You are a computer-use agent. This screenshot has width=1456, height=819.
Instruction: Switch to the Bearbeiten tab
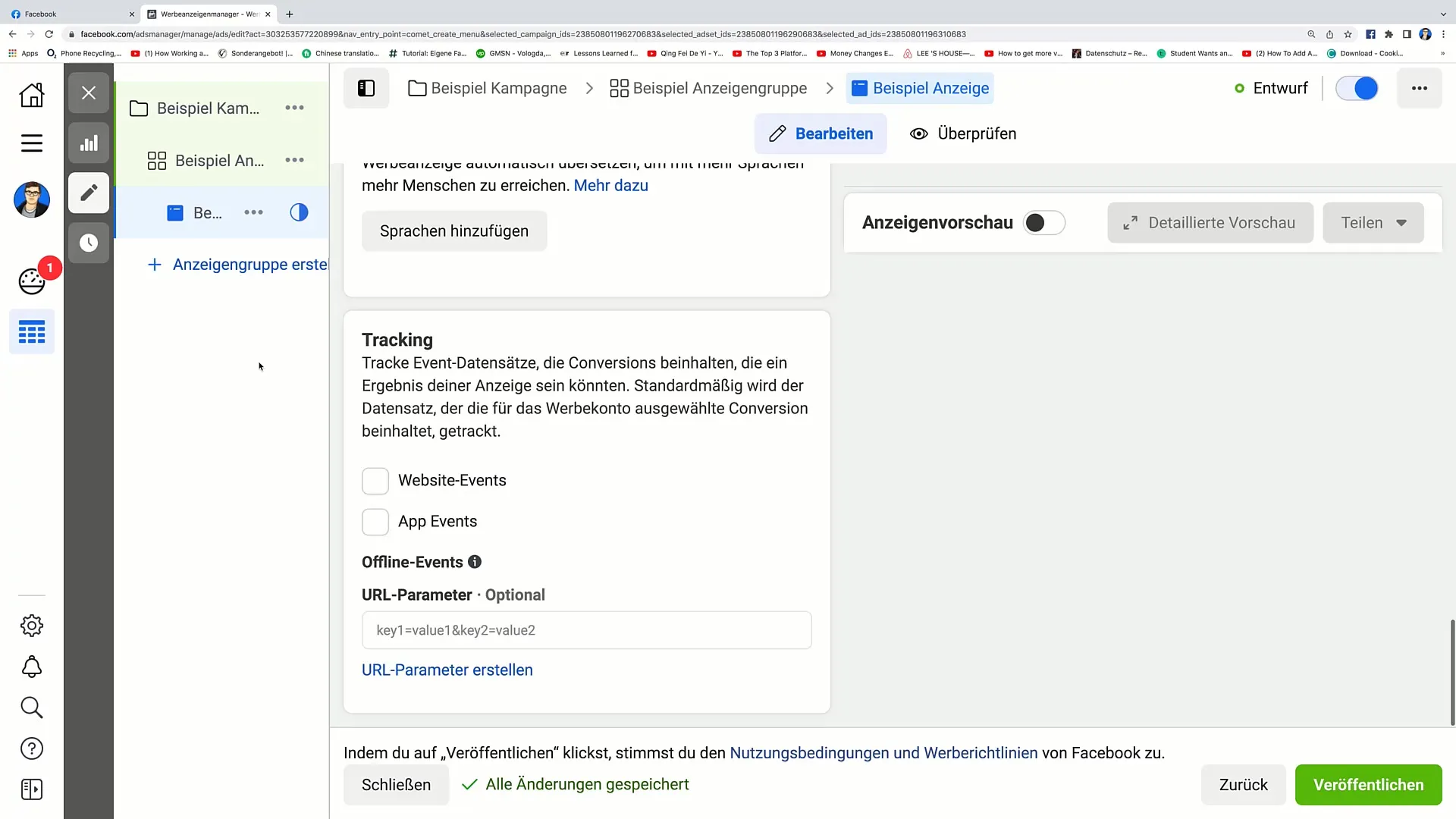(x=821, y=133)
